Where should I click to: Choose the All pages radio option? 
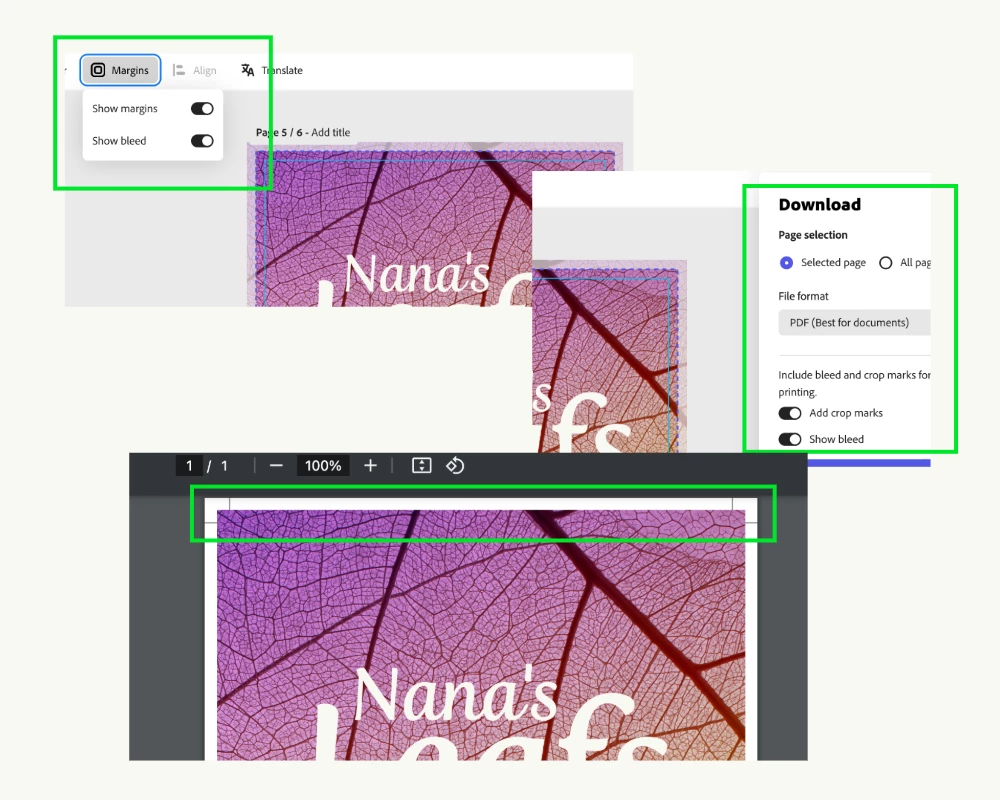tap(885, 263)
